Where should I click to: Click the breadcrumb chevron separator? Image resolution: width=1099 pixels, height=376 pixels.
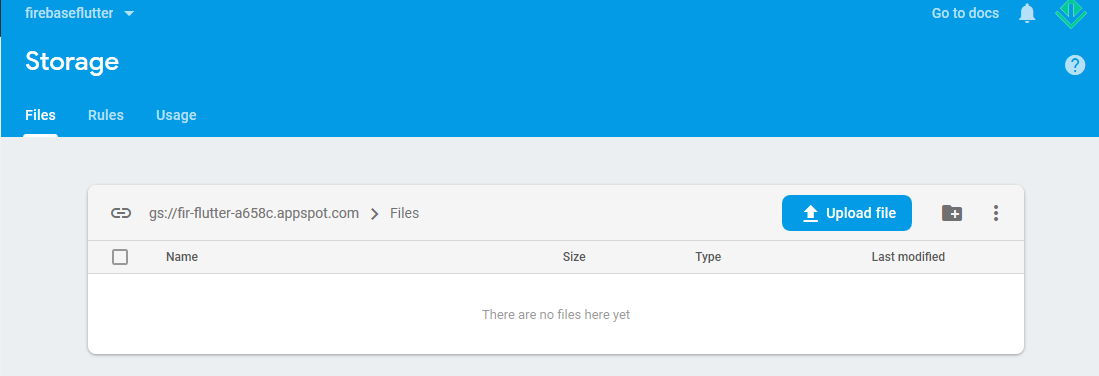point(375,214)
